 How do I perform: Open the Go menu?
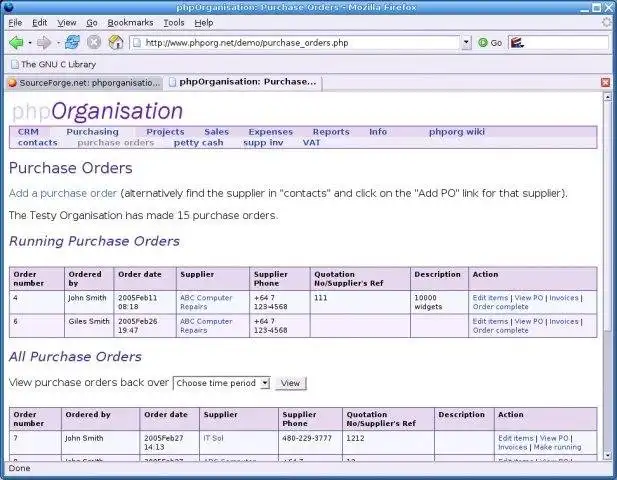92,23
